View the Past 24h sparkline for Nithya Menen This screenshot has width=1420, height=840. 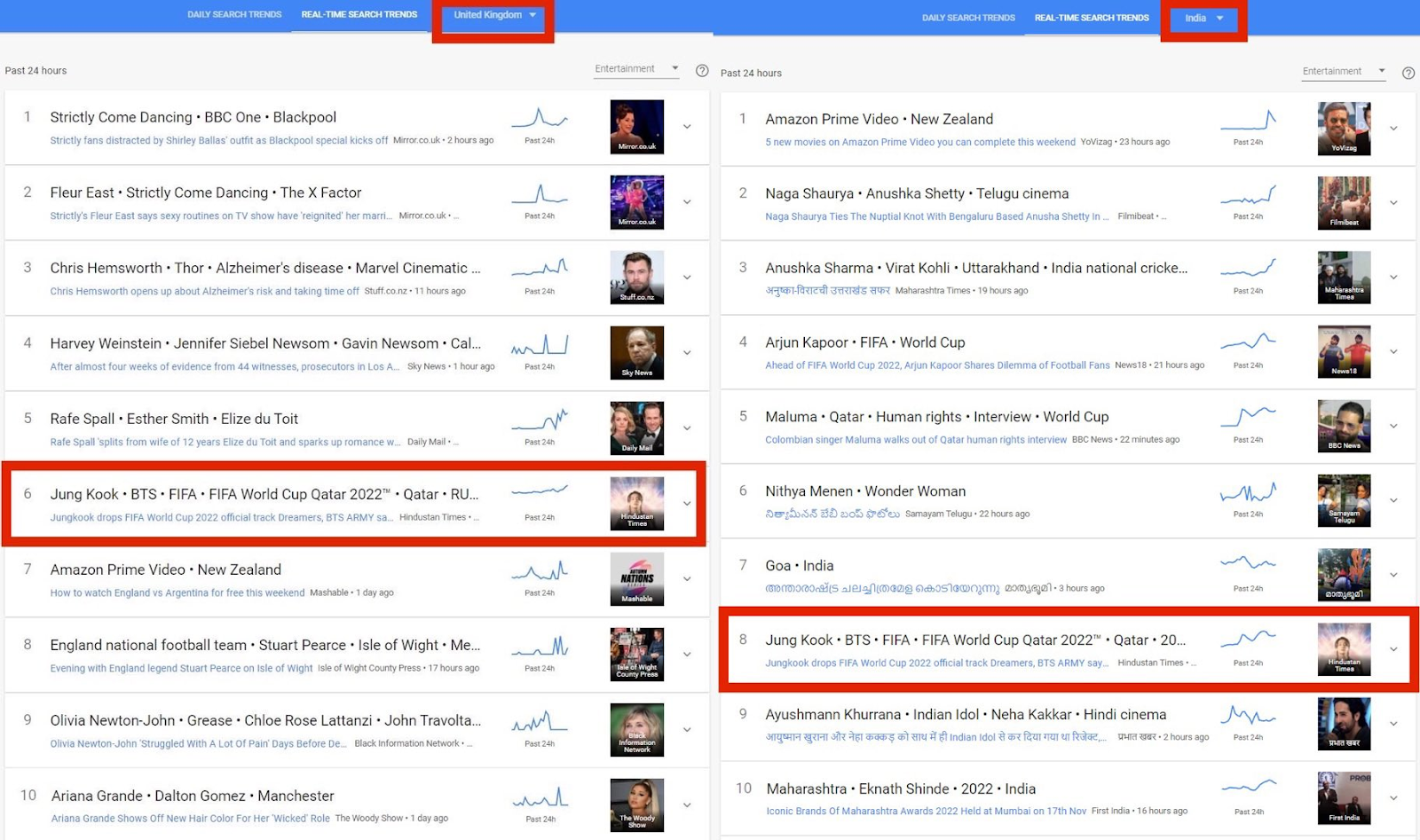point(1248,492)
